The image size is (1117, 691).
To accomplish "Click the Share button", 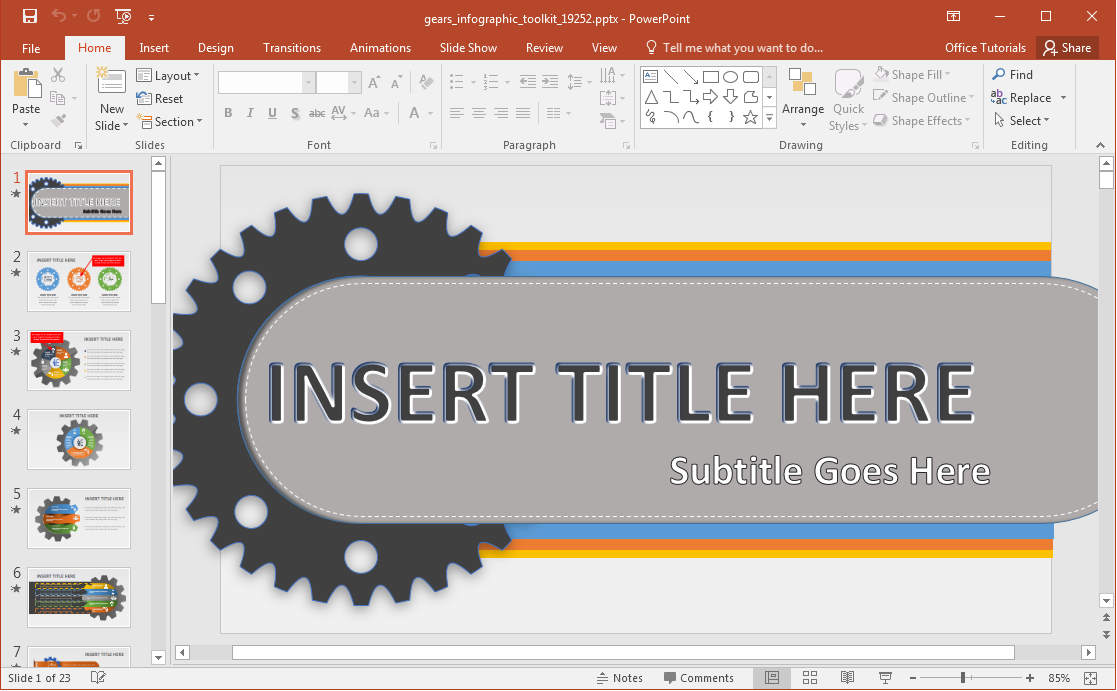I will 1067,48.
